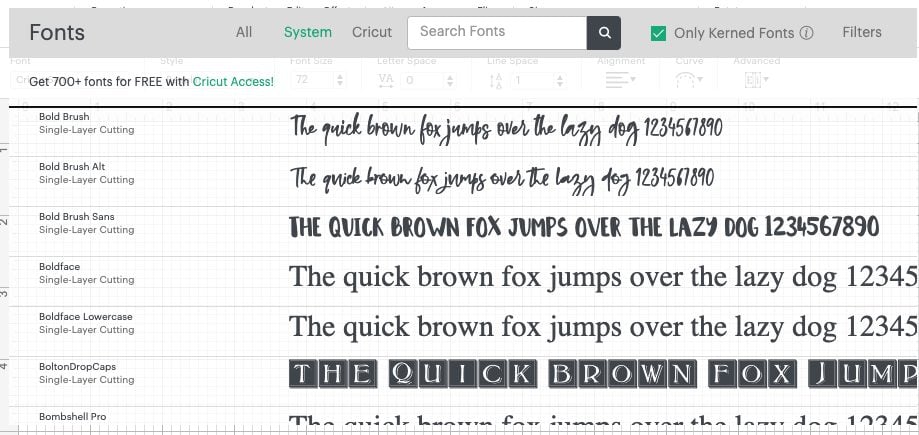Click BoltonDropCaps boxed letters preview
Image resolution: width=919 pixels, height=435 pixels.
coord(604,374)
